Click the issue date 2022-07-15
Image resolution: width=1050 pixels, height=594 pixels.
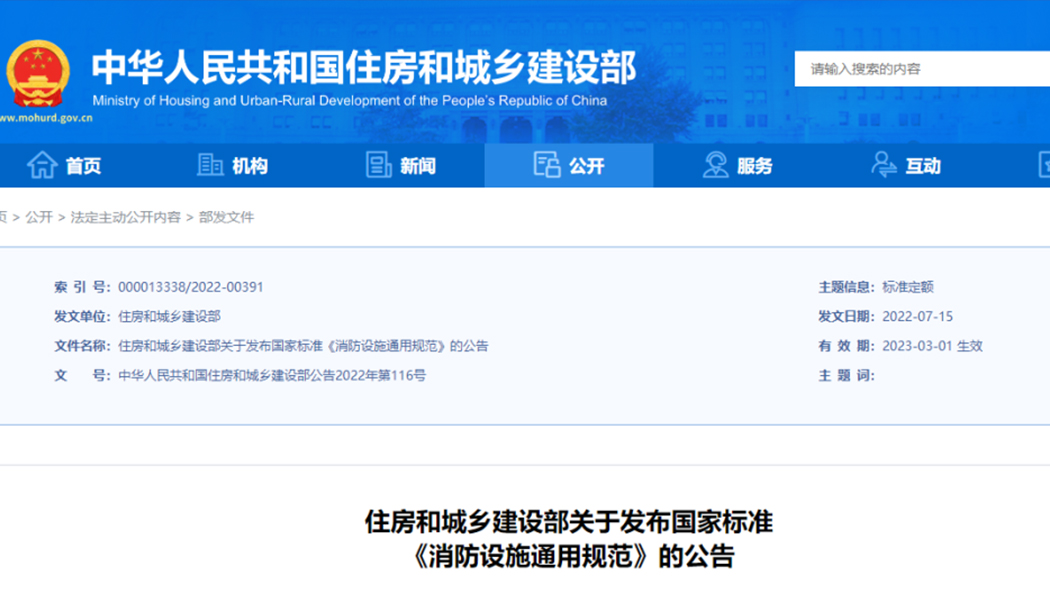click(x=917, y=317)
